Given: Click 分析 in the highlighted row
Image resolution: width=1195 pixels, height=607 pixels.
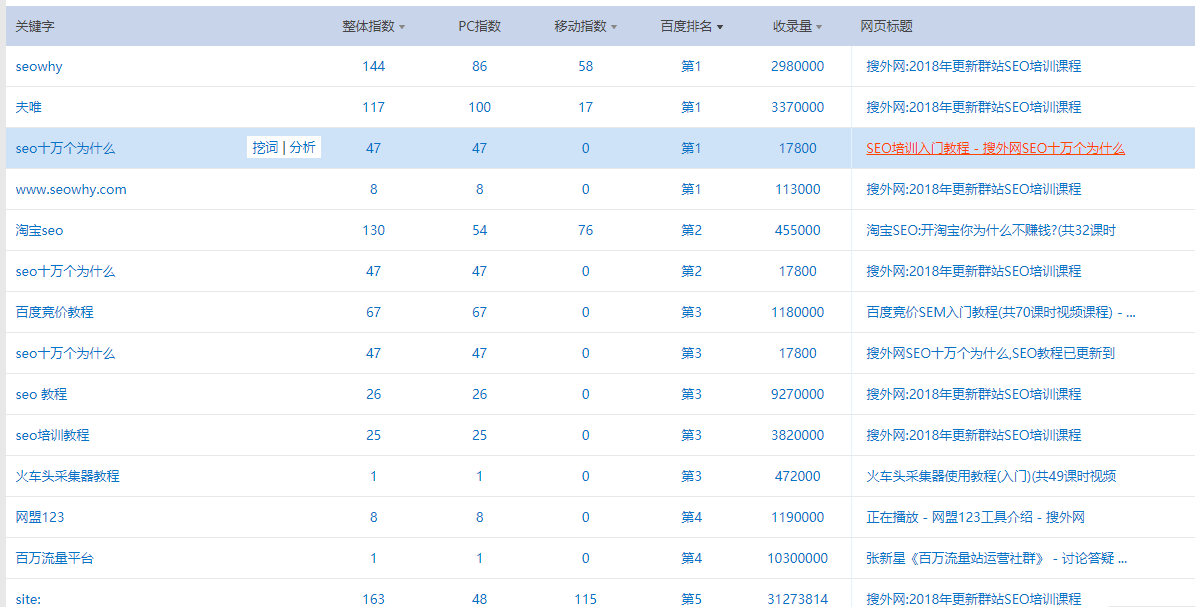Looking at the screenshot, I should [303, 148].
